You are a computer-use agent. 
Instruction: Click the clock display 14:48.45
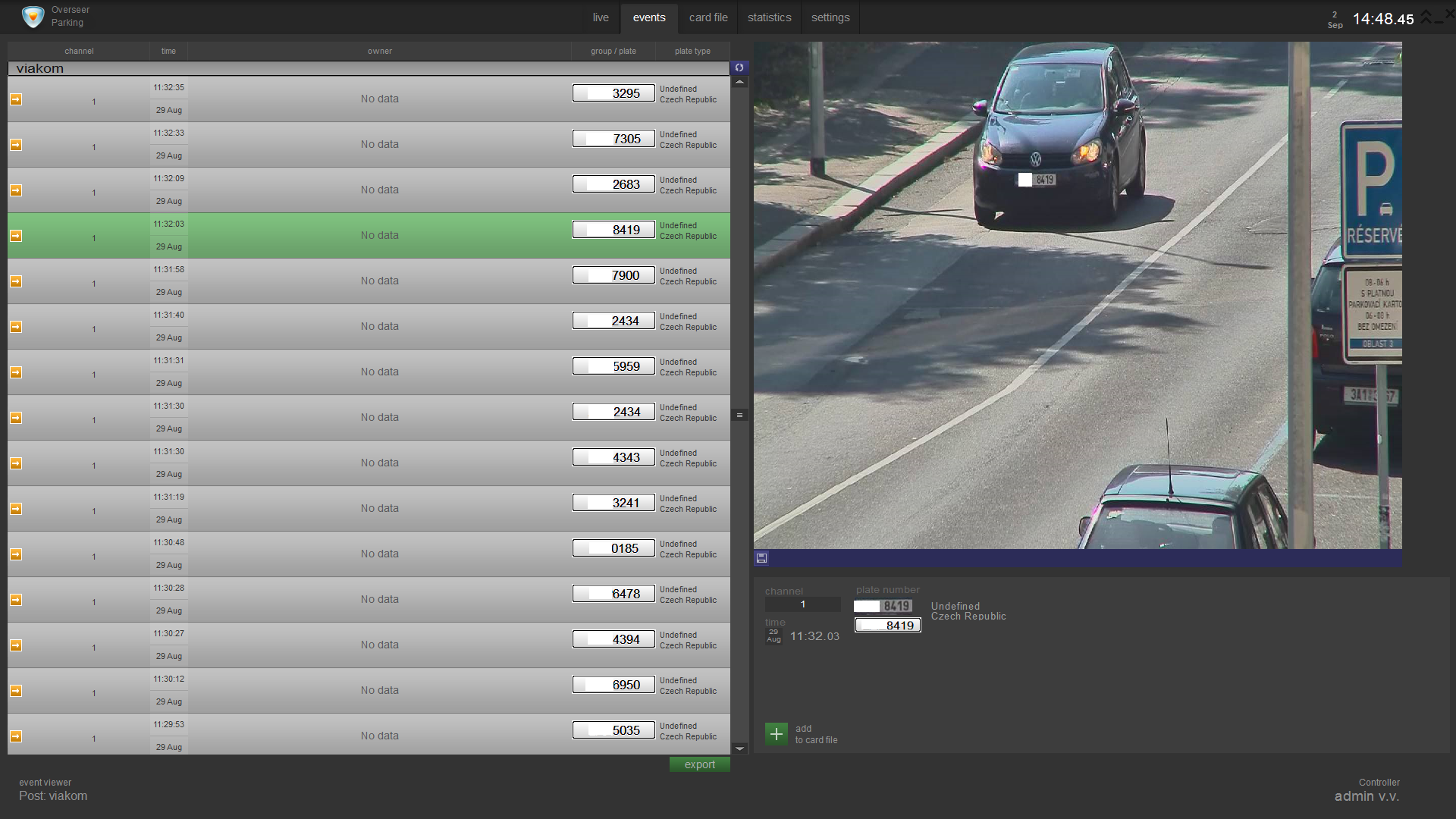[x=1383, y=19]
